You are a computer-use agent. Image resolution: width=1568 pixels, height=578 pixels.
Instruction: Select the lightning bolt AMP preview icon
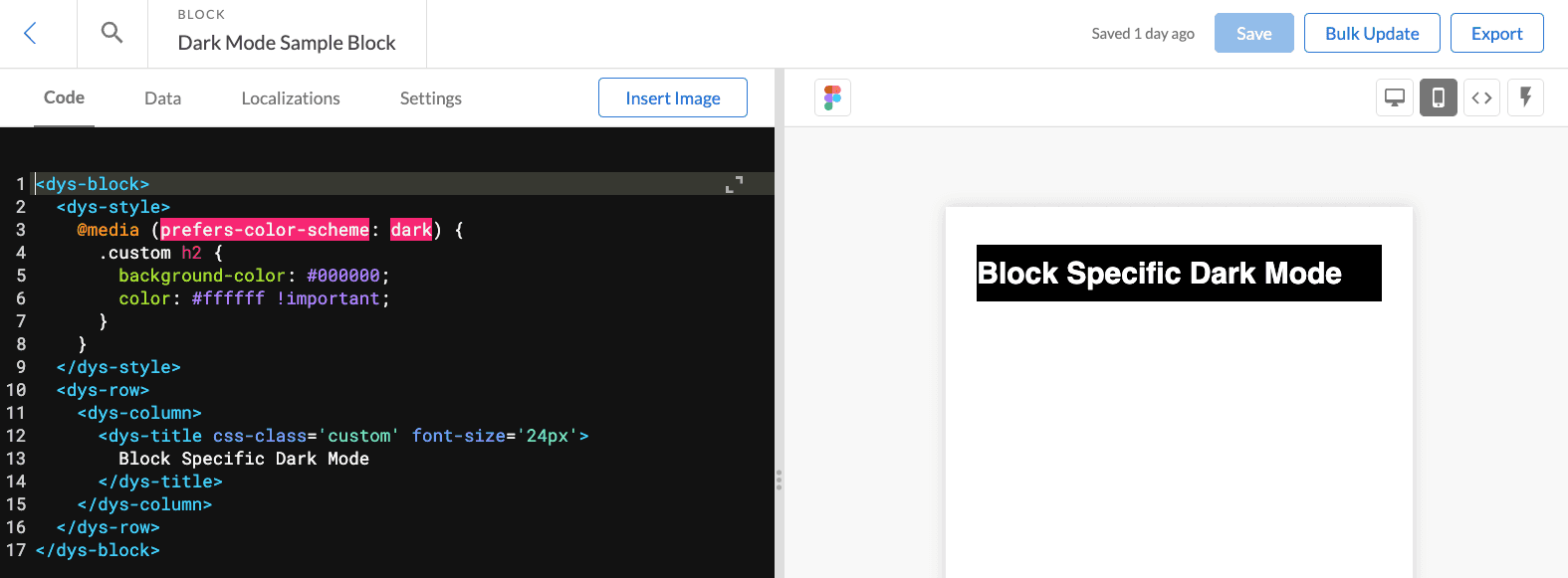pyautogui.click(x=1525, y=97)
